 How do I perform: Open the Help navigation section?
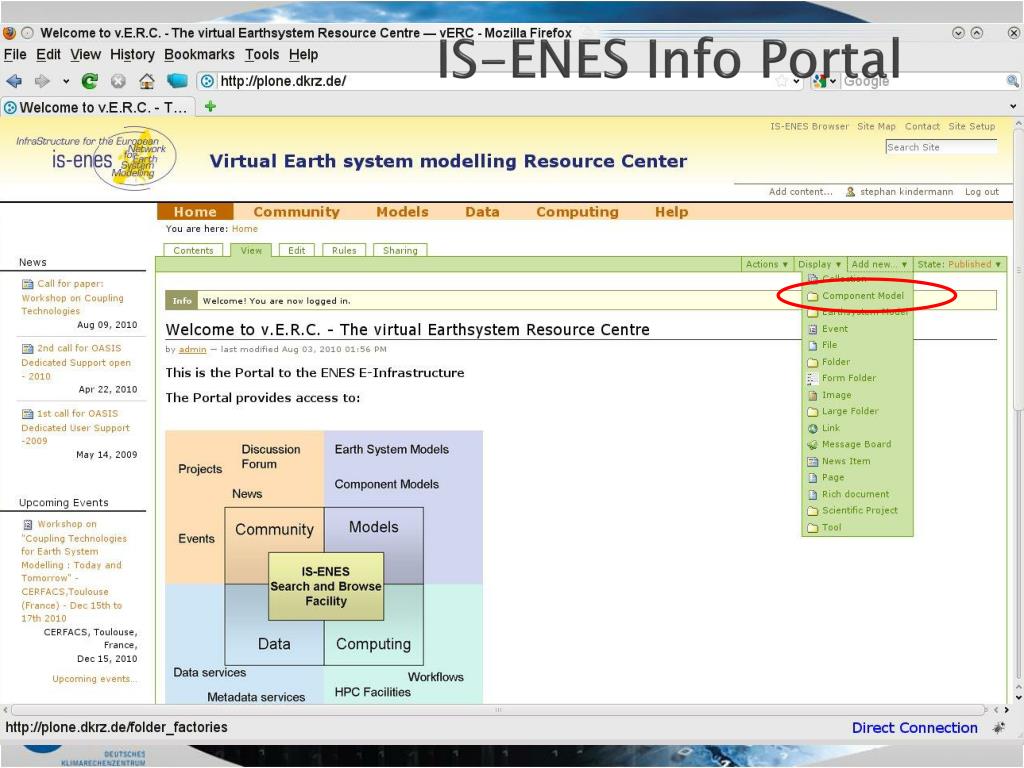click(671, 212)
